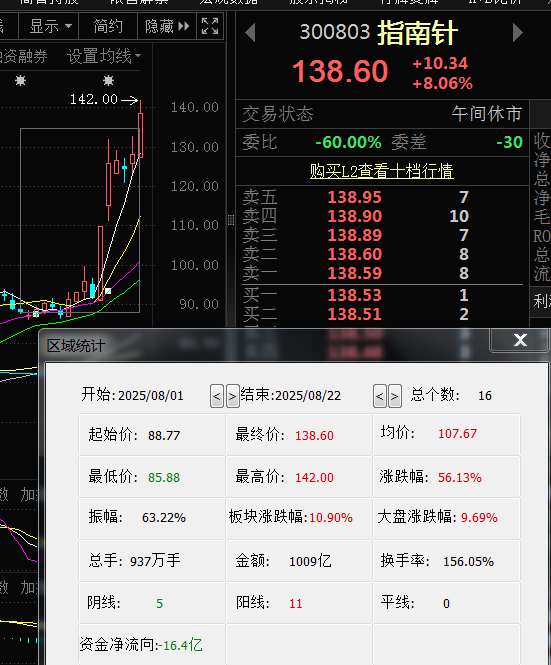Move start date later with > button
Image resolution: width=551 pixels, height=665 pixels.
232,397
